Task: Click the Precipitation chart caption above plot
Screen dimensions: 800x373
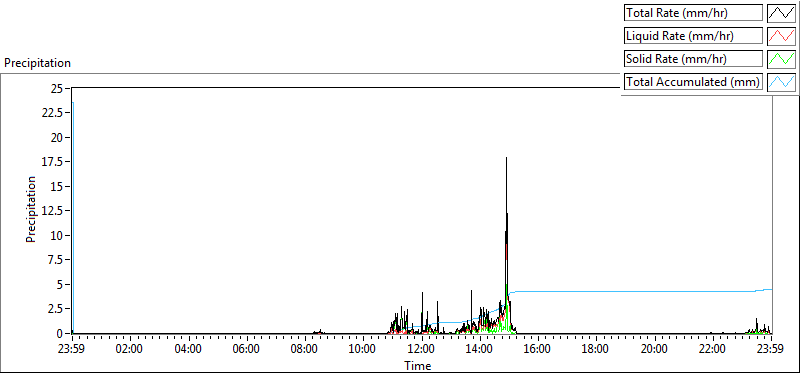Action: [x=37, y=63]
